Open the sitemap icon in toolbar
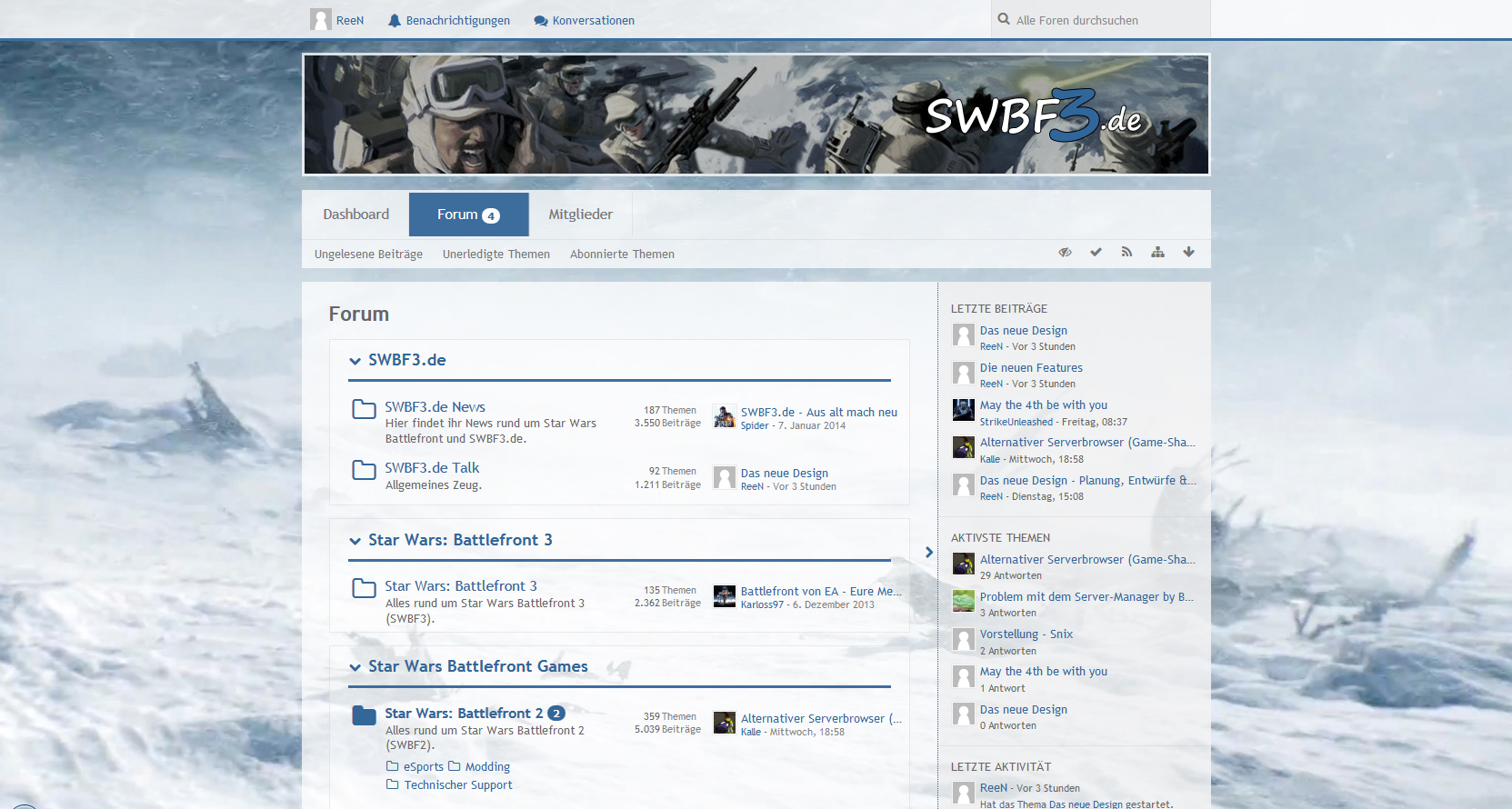This screenshot has height=809, width=1512. (x=1157, y=253)
